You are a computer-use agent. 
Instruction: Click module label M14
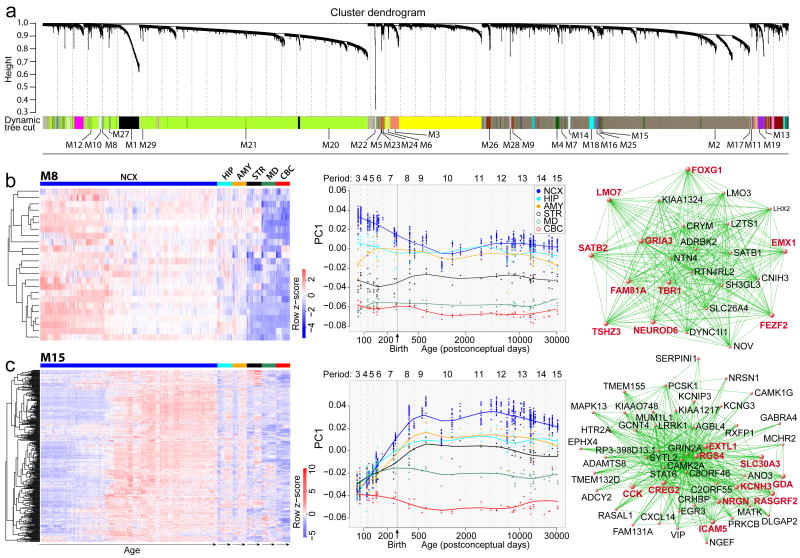point(580,136)
